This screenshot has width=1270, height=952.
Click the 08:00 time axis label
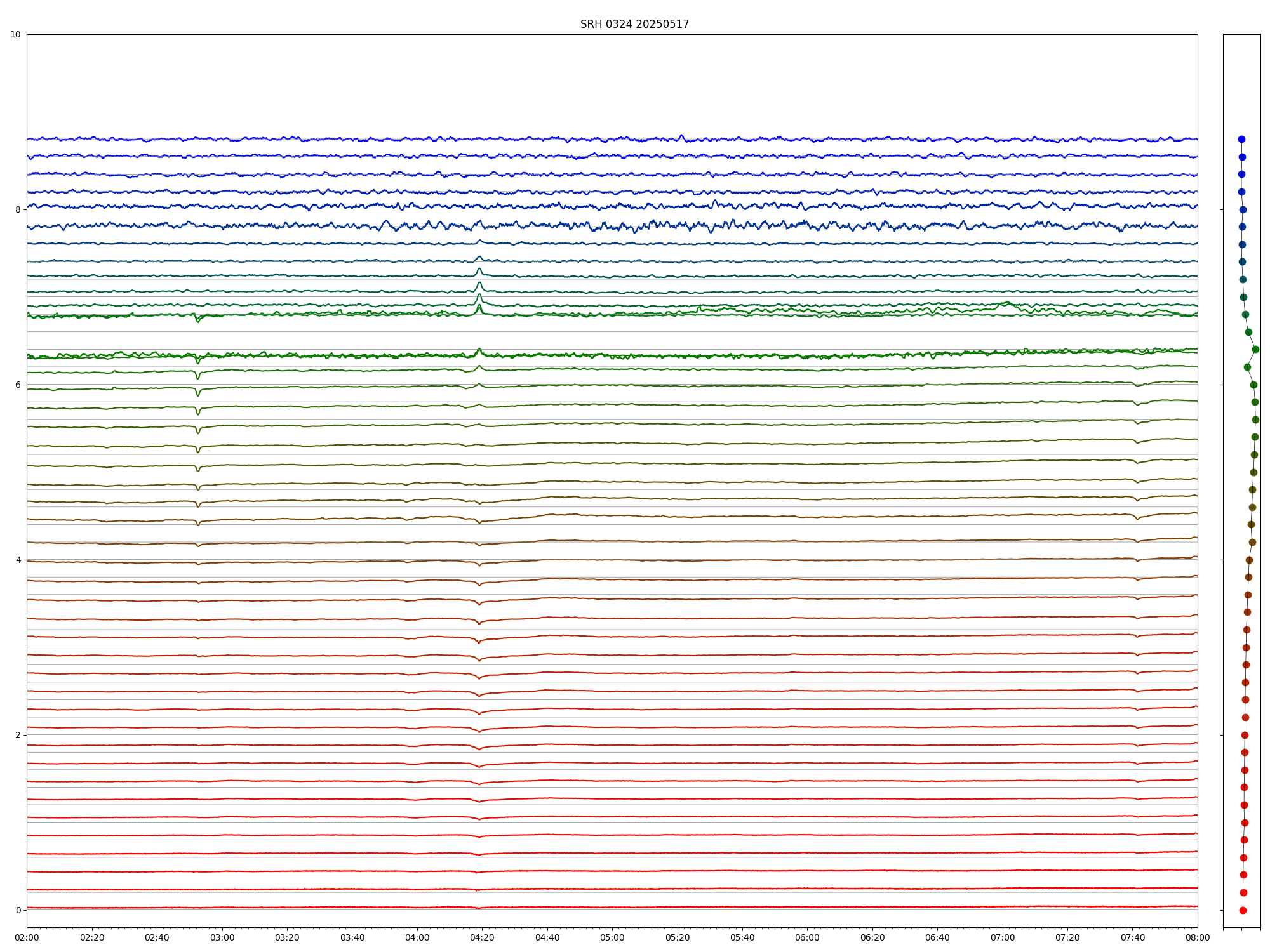(1198, 937)
